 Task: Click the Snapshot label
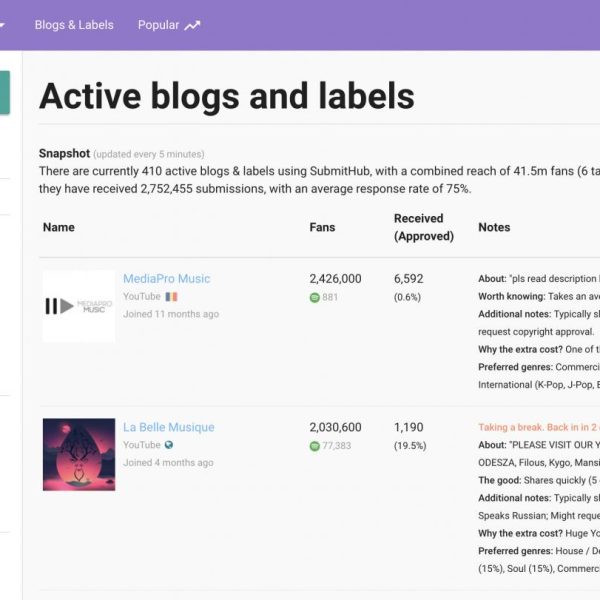64,153
